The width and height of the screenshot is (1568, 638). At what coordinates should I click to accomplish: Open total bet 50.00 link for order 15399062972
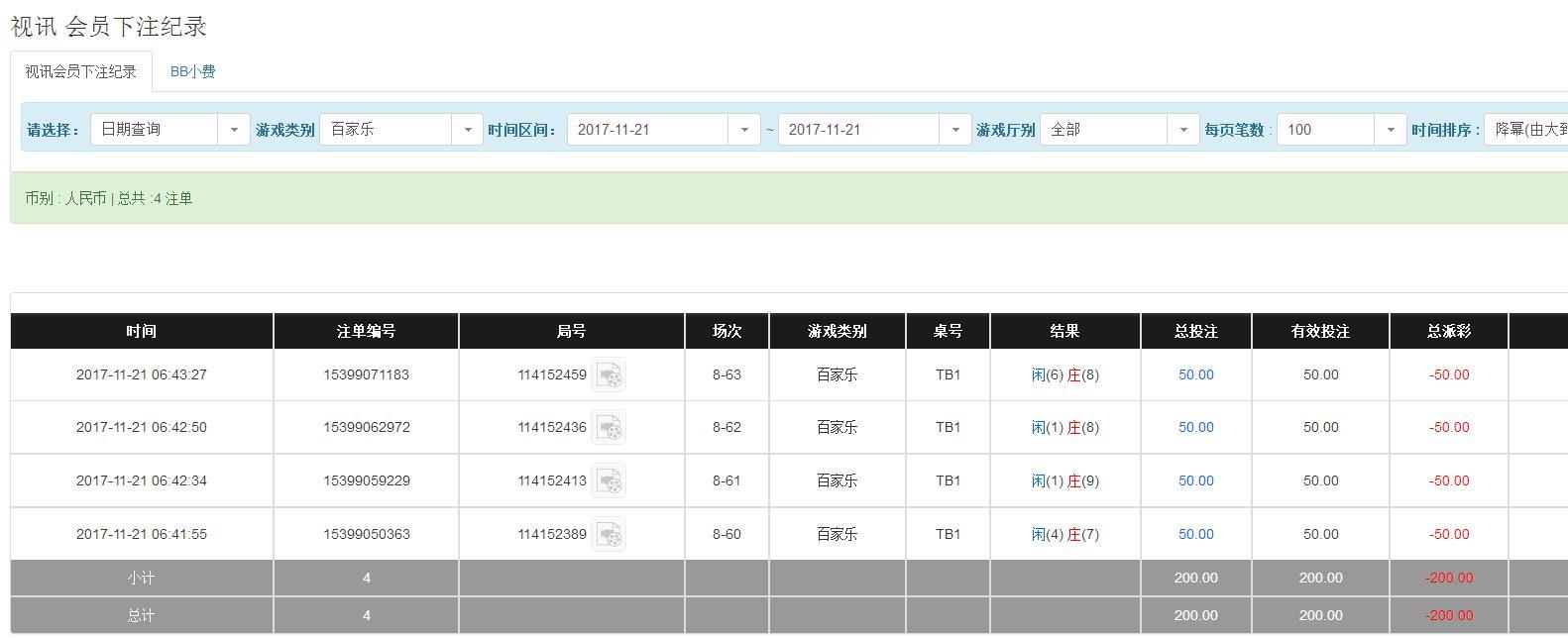(x=1195, y=428)
